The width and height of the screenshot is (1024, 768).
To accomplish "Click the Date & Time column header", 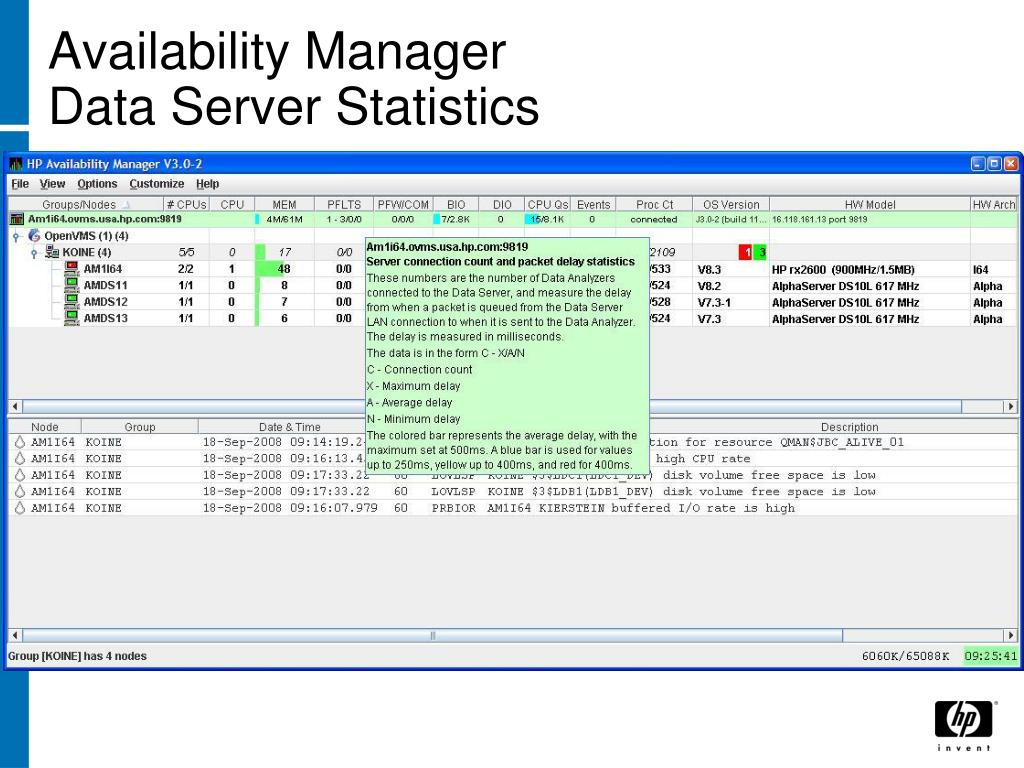I will tap(289, 427).
